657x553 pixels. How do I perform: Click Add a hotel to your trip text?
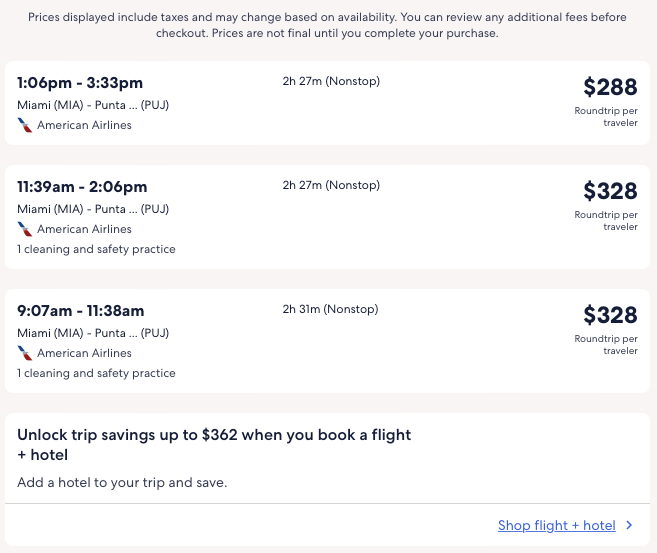(x=122, y=482)
